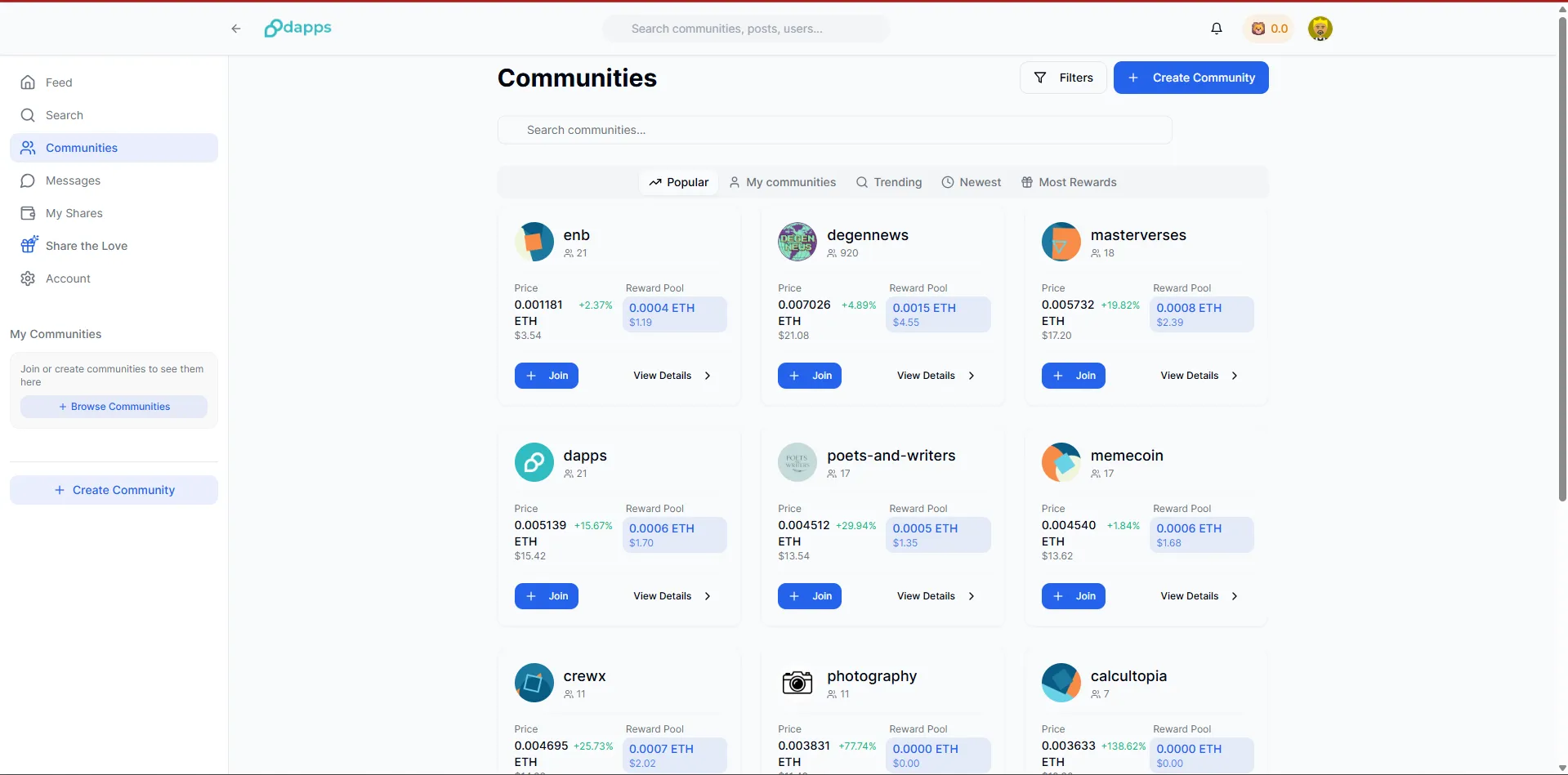Focus the Search communities field
The image size is (1568, 775).
(834, 130)
